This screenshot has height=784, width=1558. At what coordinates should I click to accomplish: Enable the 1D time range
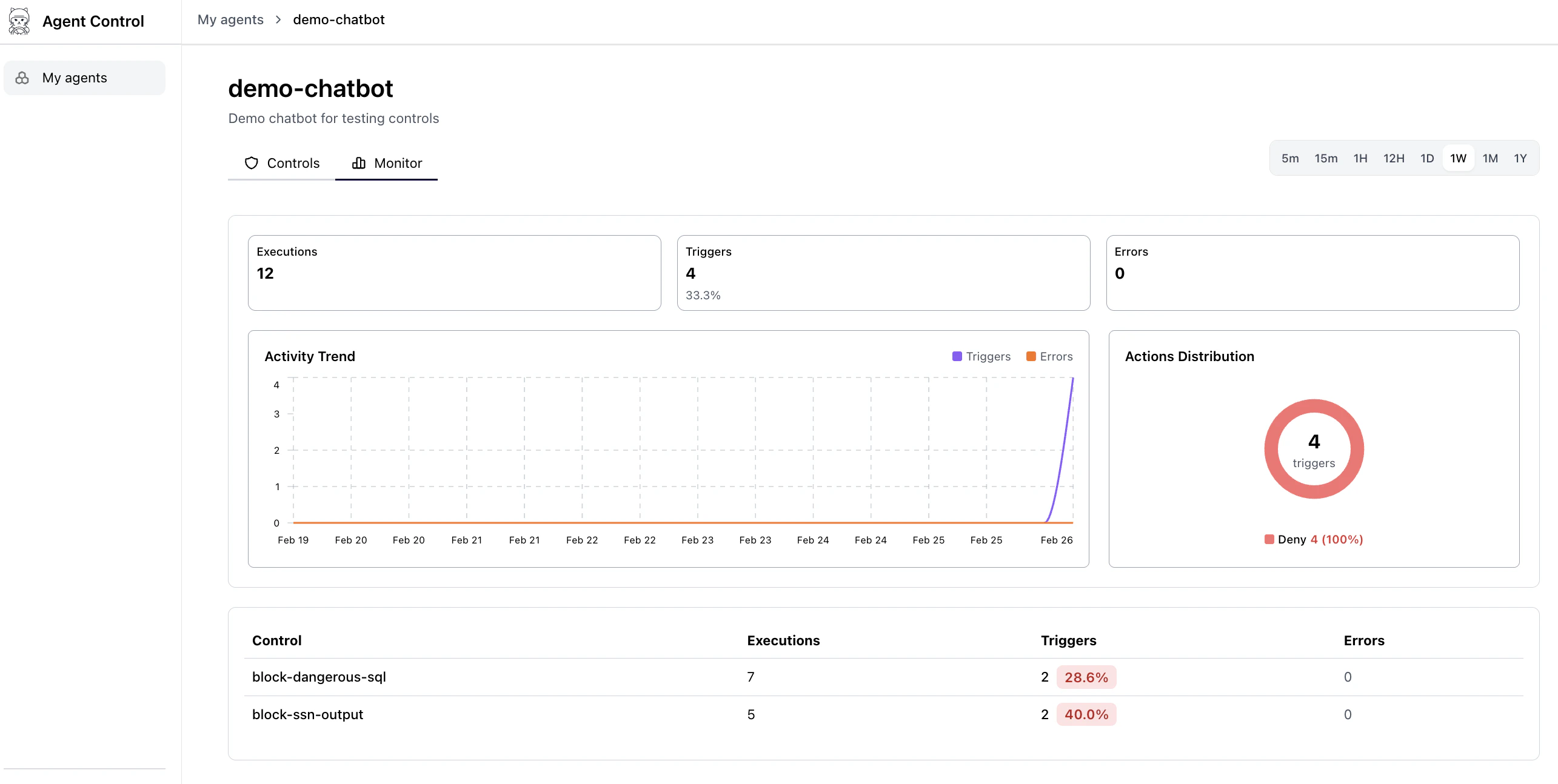pyautogui.click(x=1427, y=158)
